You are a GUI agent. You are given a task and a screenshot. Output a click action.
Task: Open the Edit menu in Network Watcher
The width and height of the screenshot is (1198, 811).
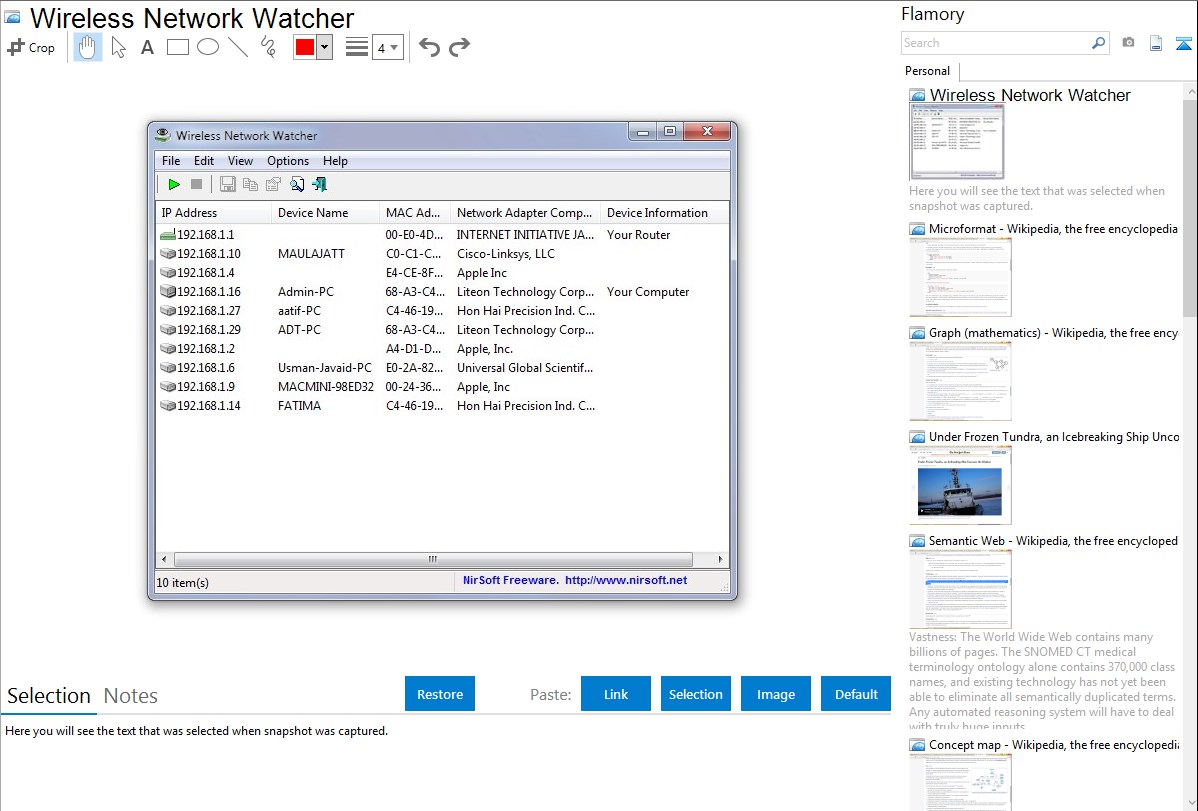point(203,161)
